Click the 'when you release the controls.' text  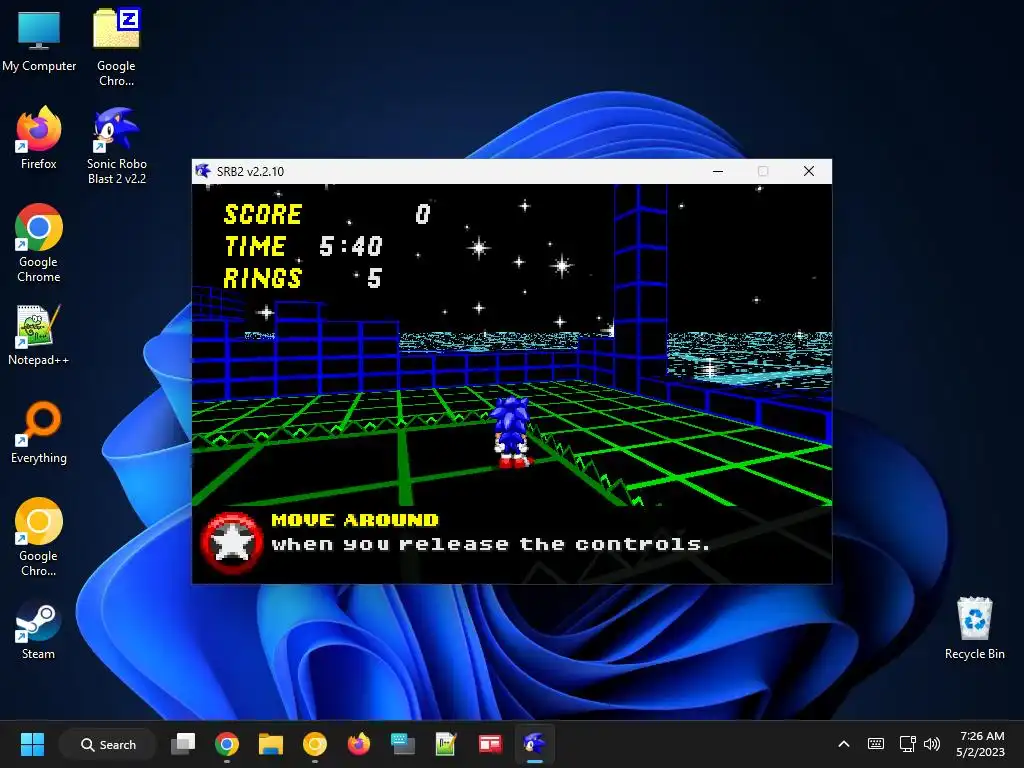(490, 544)
